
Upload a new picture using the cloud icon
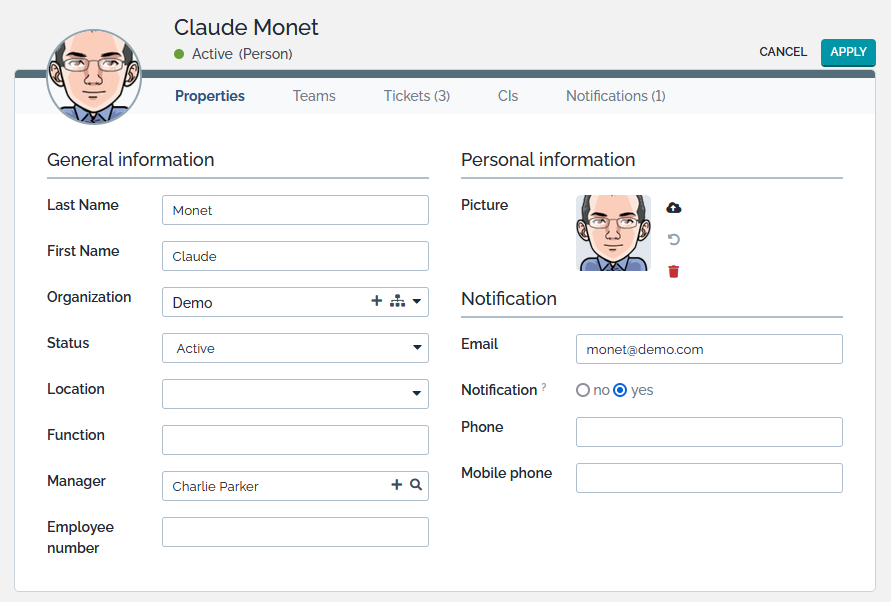click(x=674, y=207)
